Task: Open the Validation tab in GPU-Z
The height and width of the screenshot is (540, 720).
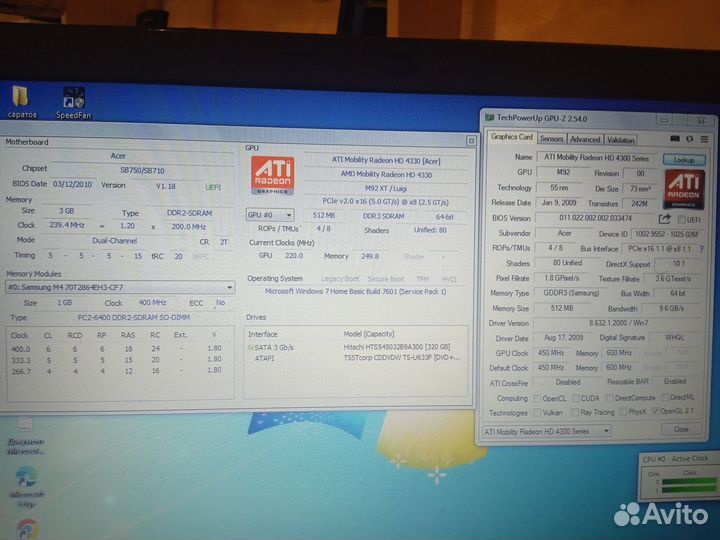Action: [620, 140]
